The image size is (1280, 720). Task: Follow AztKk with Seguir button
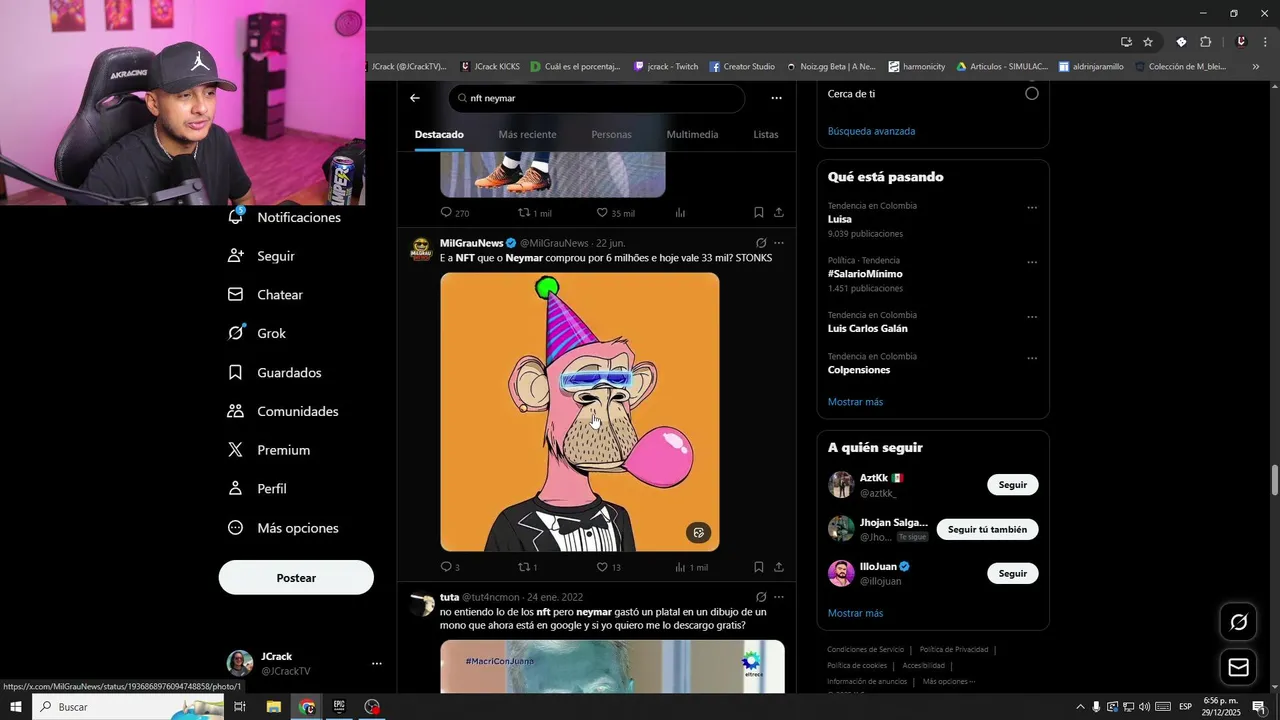pos(1012,485)
